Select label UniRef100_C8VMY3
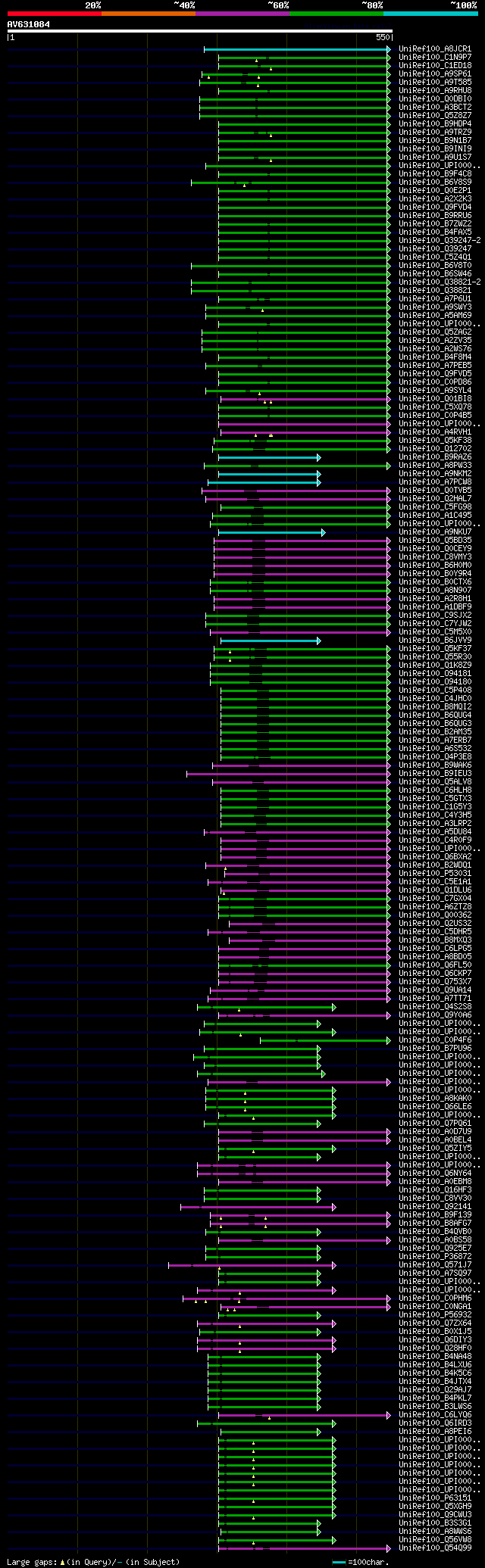 coord(435,557)
